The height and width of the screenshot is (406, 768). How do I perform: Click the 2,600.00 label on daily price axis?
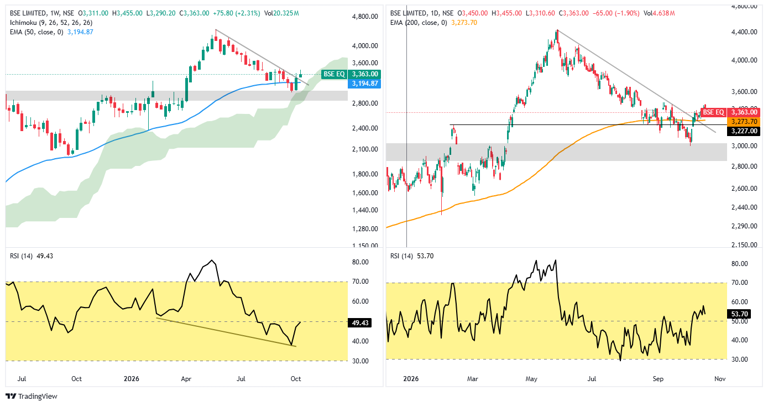tap(745, 189)
